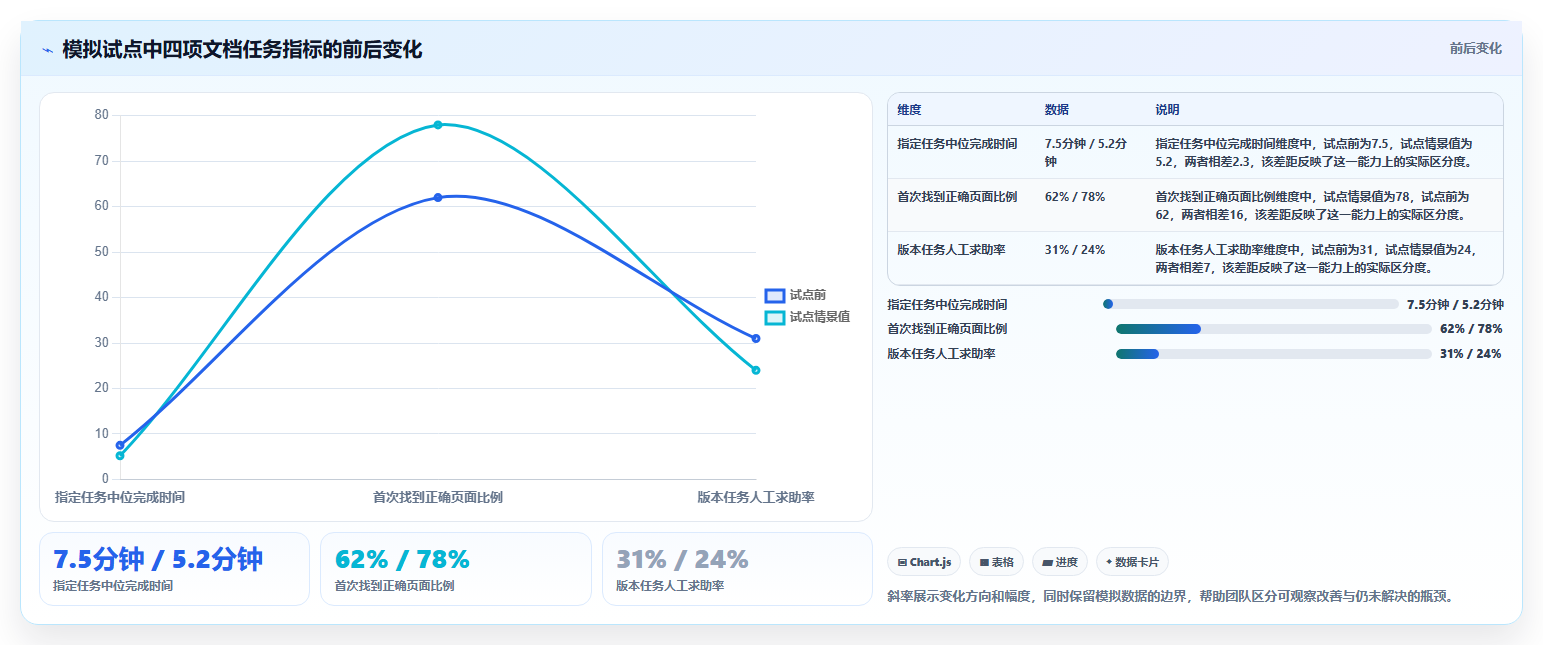
Task: Click progress value label 31% / 24%
Action: (1471, 354)
